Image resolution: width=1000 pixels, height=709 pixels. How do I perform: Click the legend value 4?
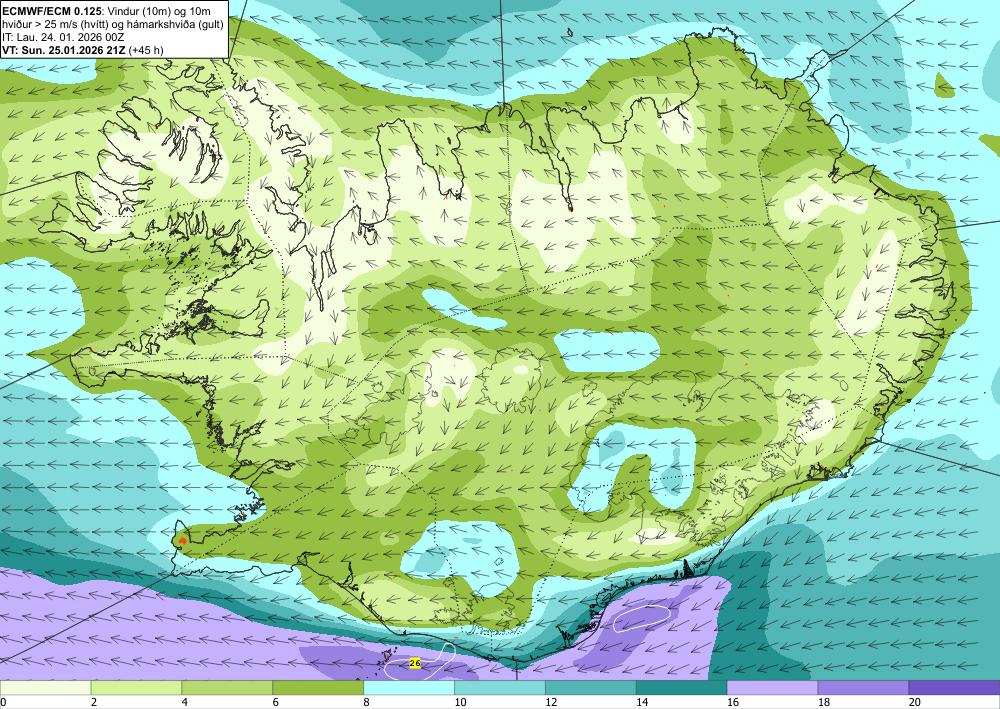(185, 703)
